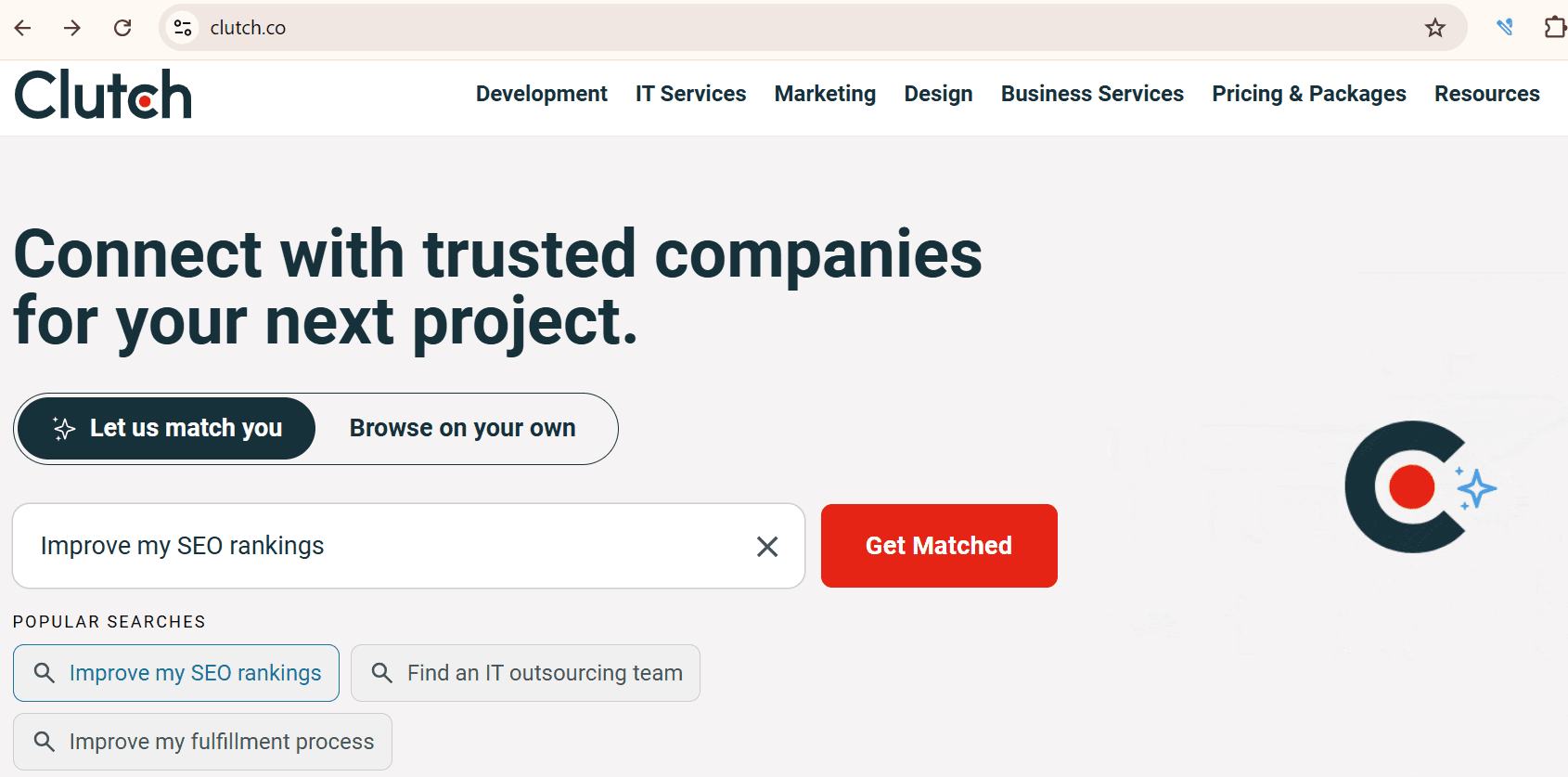Clear the search field with the X icon

pos(767,547)
